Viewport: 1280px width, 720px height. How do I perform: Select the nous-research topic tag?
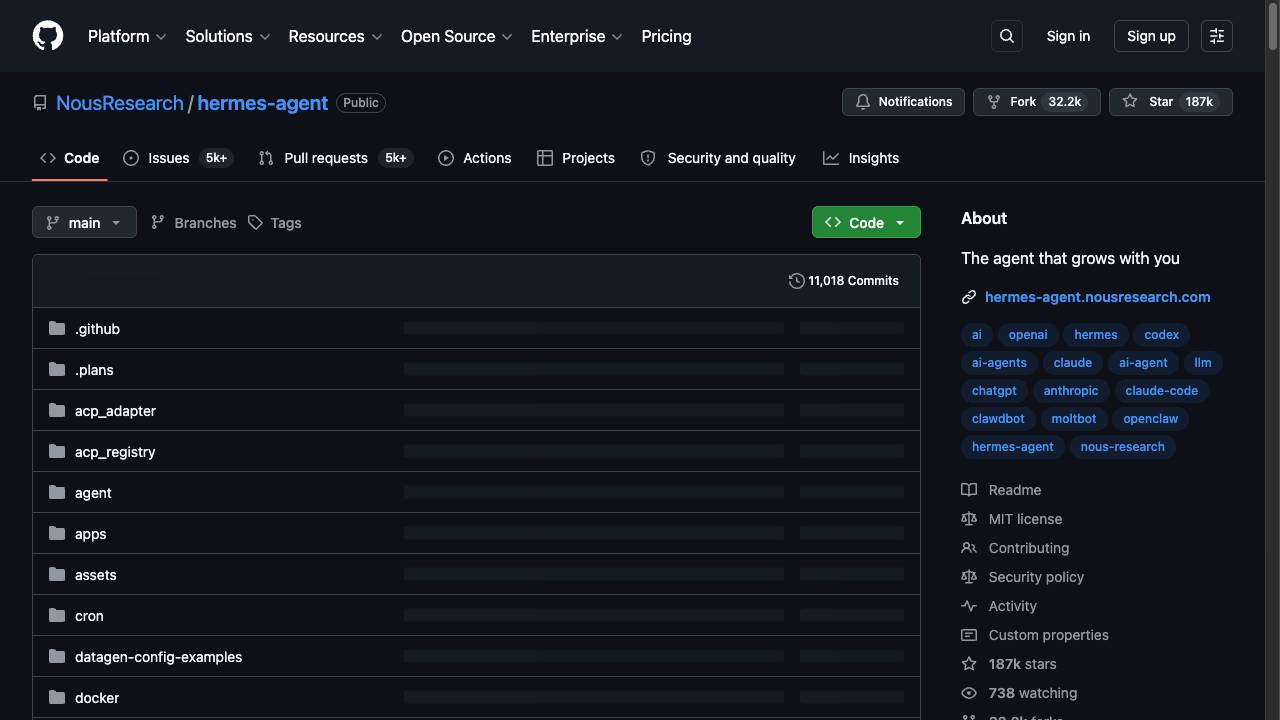click(x=1122, y=447)
